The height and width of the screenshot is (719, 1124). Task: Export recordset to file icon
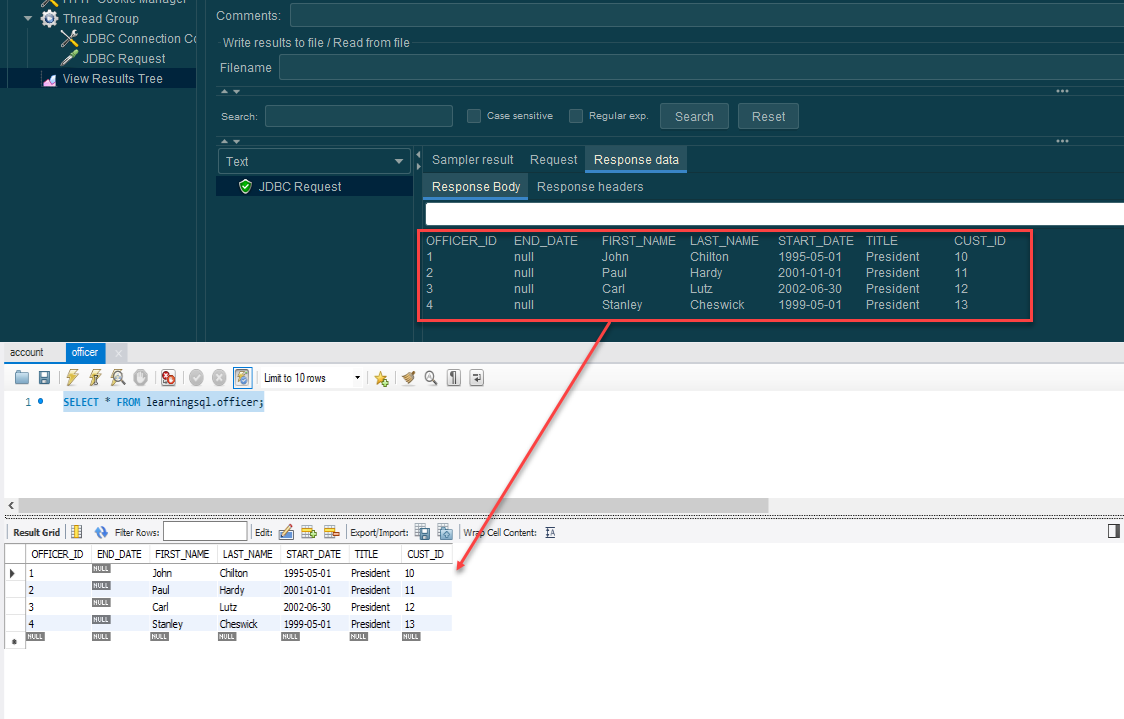[x=422, y=532]
